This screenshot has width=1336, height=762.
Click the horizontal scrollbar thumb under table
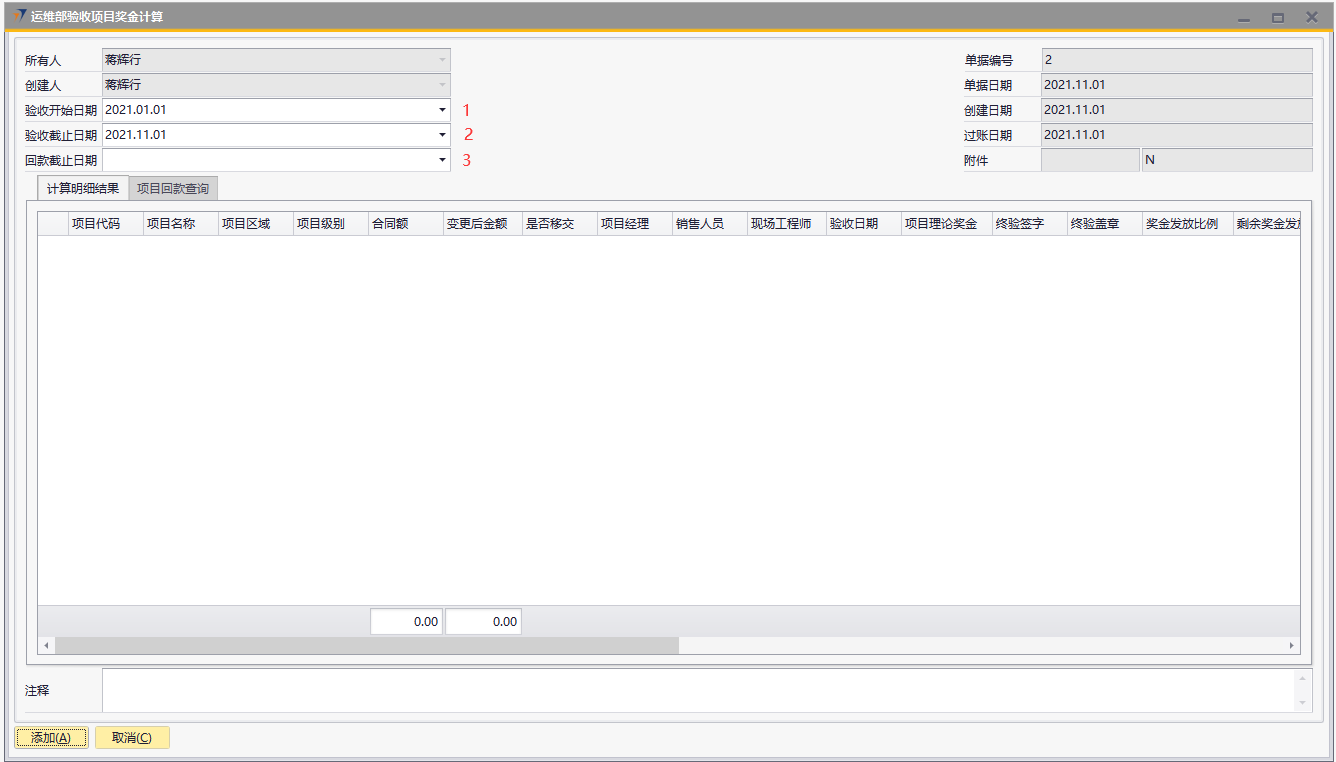366,646
